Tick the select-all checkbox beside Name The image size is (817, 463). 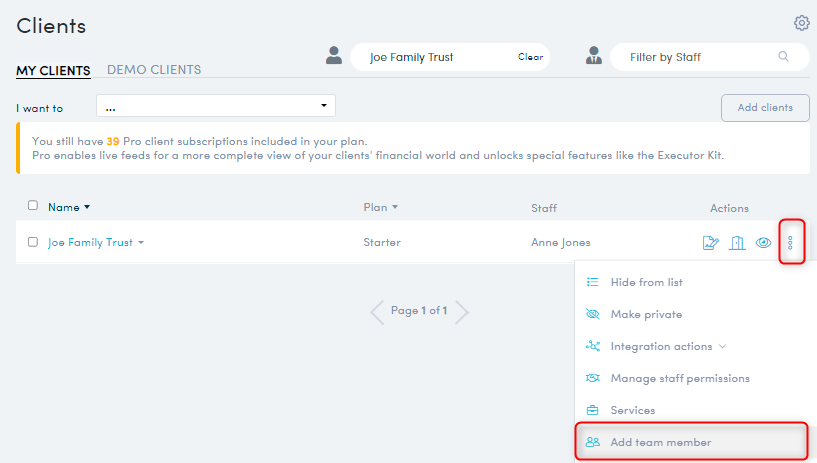pyautogui.click(x=33, y=205)
